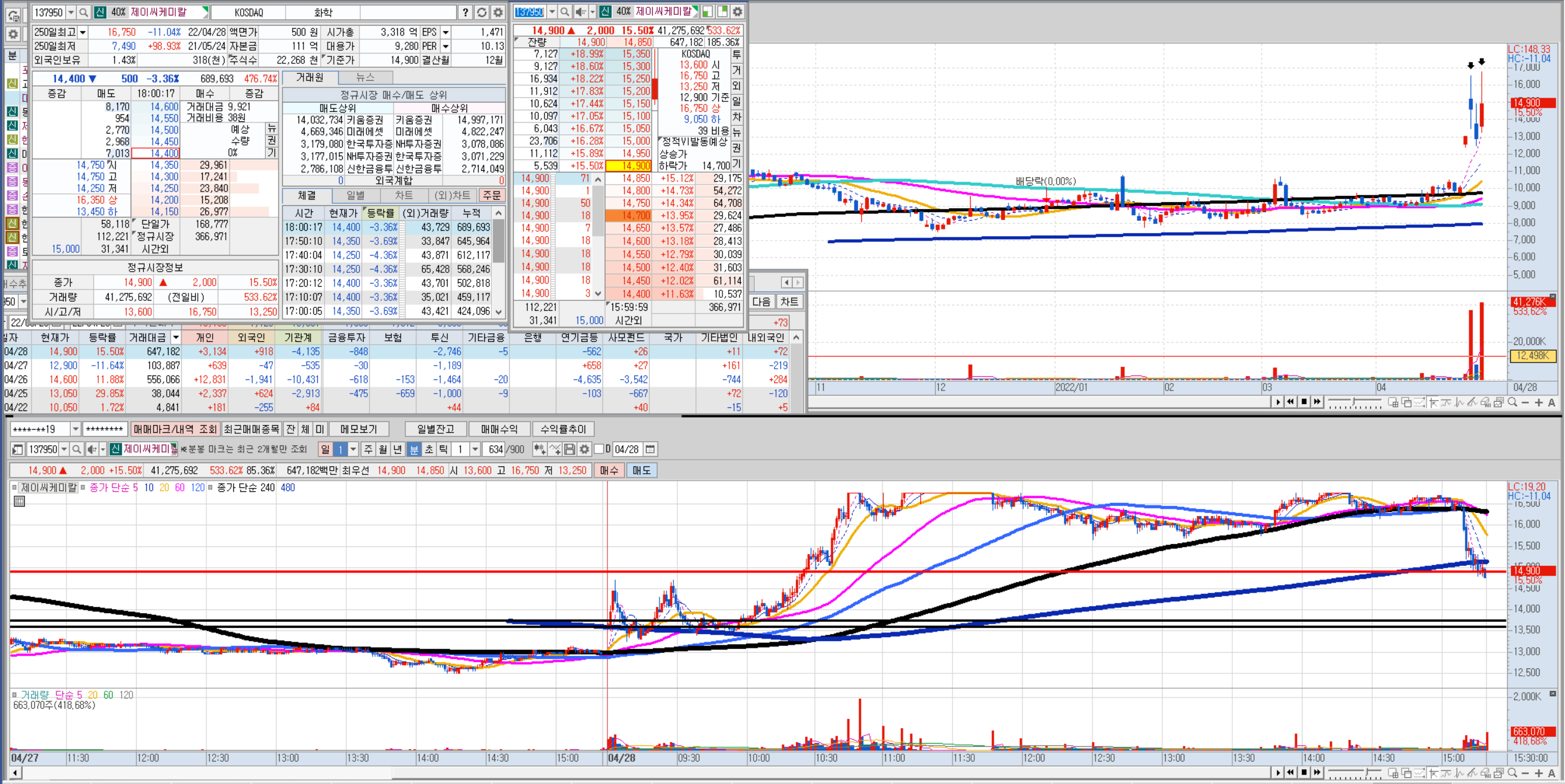This screenshot has width=1565, height=784.
Task: Click 수익률추이 button
Action: coord(563,429)
